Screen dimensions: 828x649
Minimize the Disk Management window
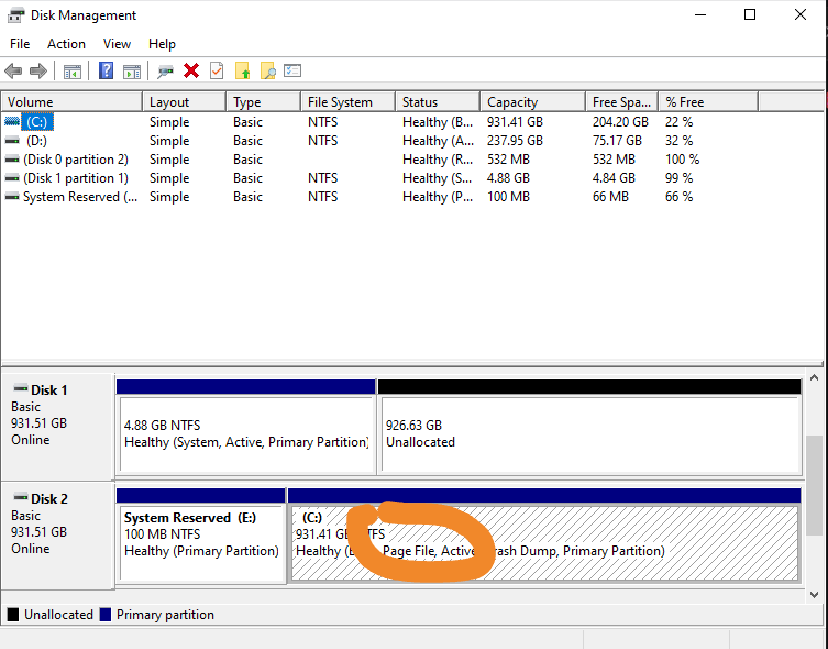(700, 15)
